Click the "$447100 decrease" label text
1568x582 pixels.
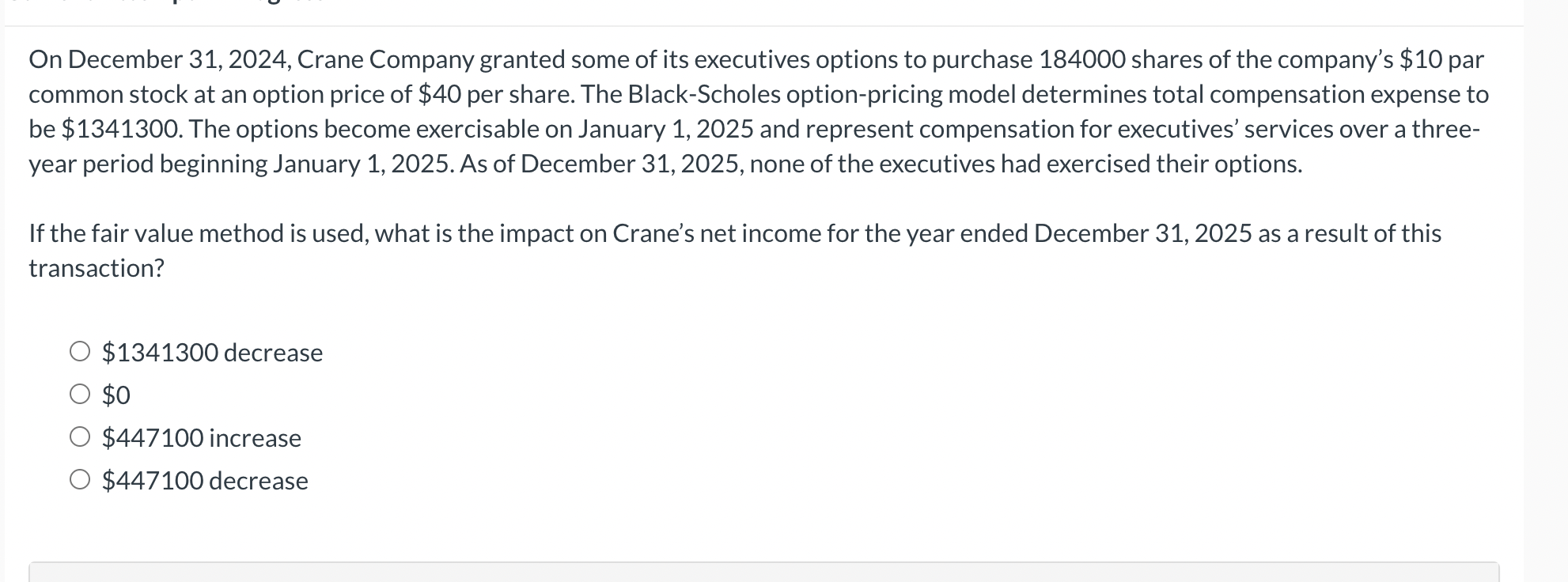tap(204, 480)
